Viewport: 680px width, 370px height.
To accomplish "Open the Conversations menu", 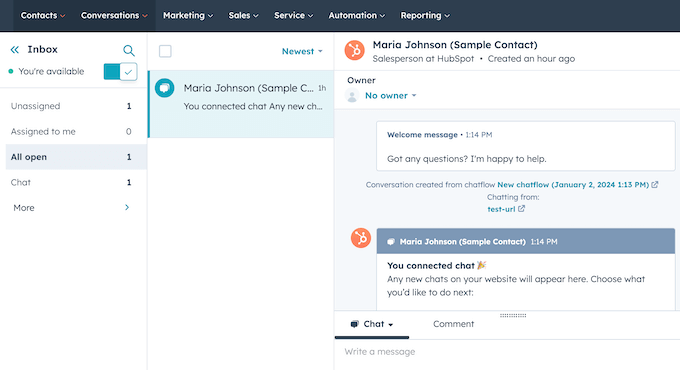I will [x=114, y=15].
